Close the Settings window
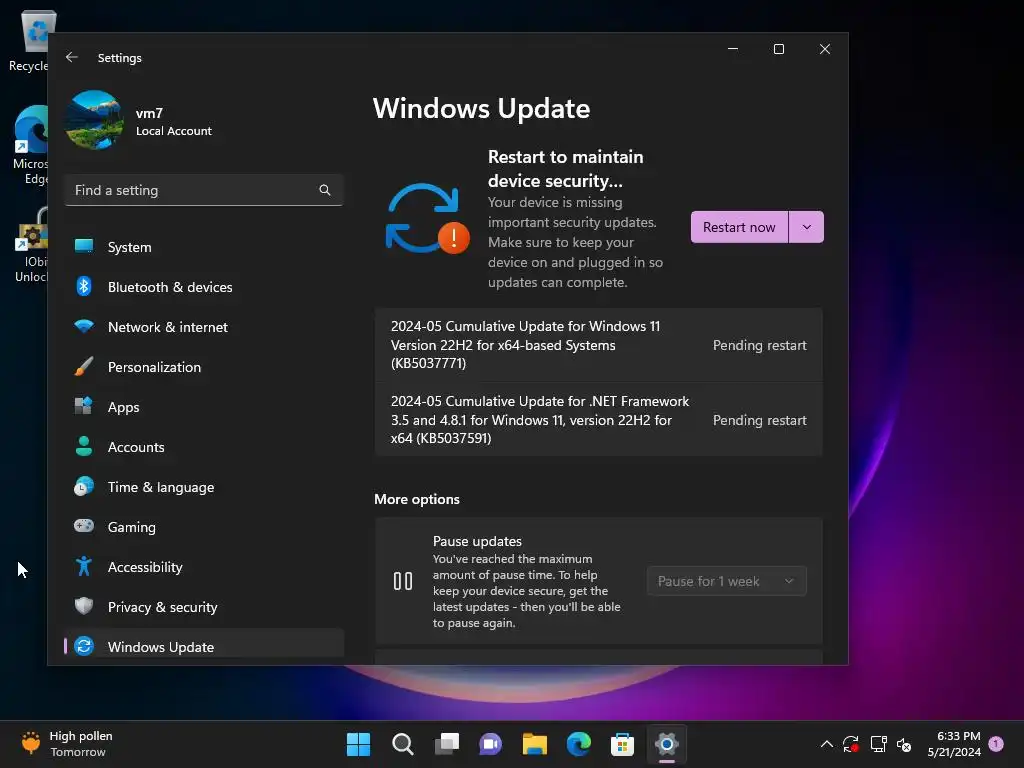 pyautogui.click(x=825, y=49)
